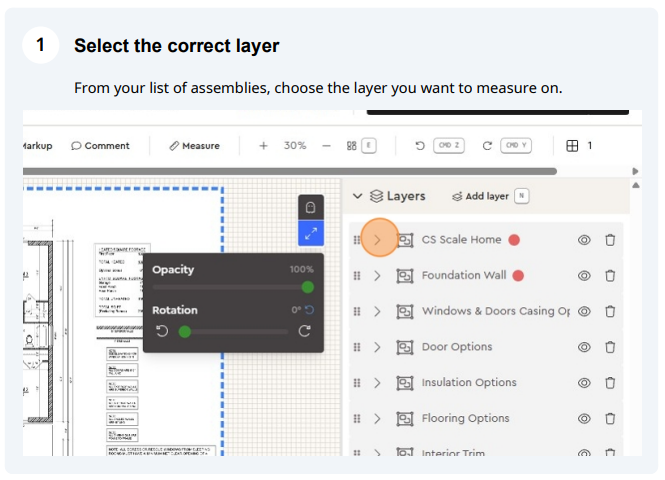665x480 pixels.
Task: Click the CMD Y shortcut badge
Action: pos(516,145)
